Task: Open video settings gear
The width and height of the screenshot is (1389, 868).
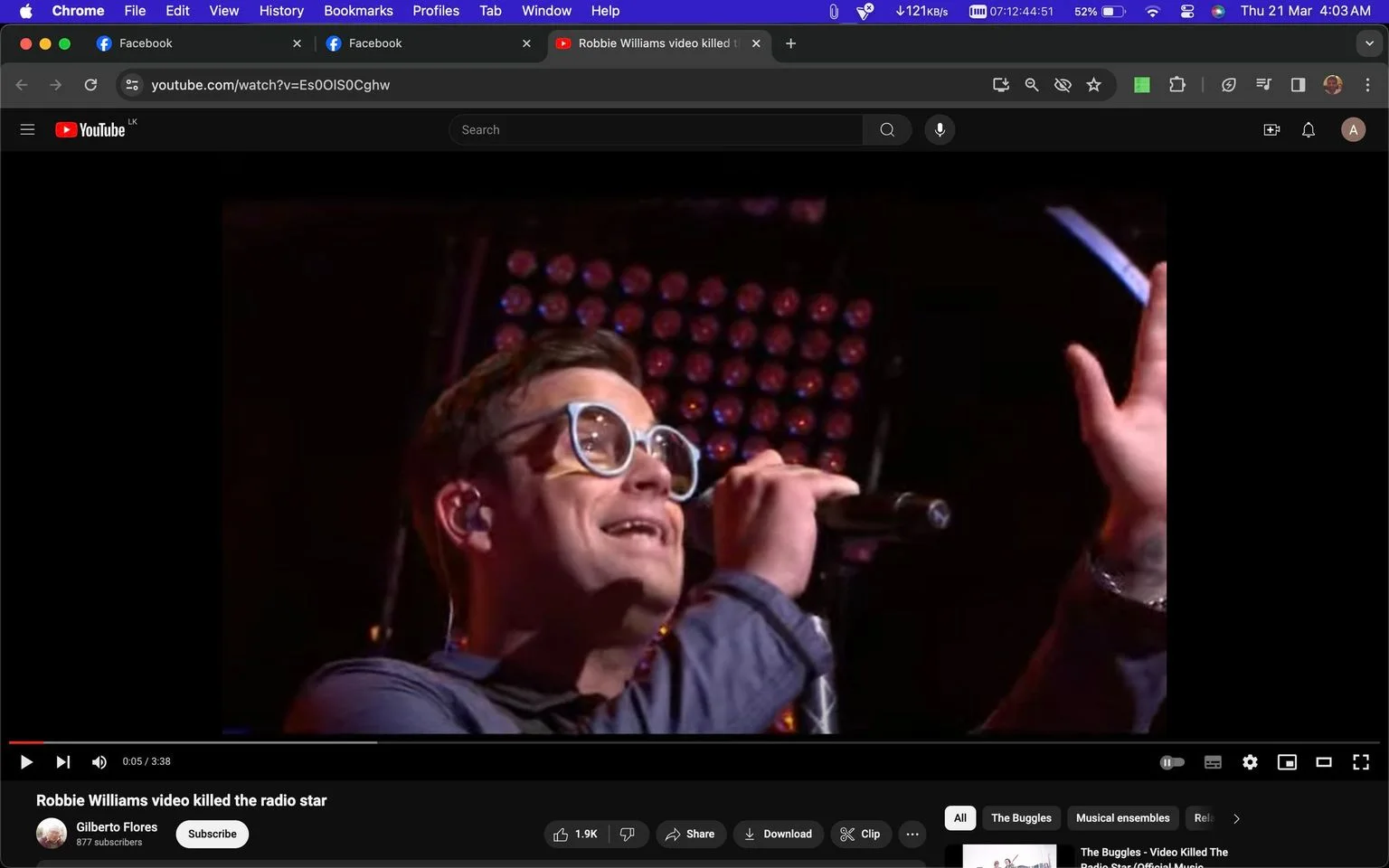Action: coord(1250,762)
